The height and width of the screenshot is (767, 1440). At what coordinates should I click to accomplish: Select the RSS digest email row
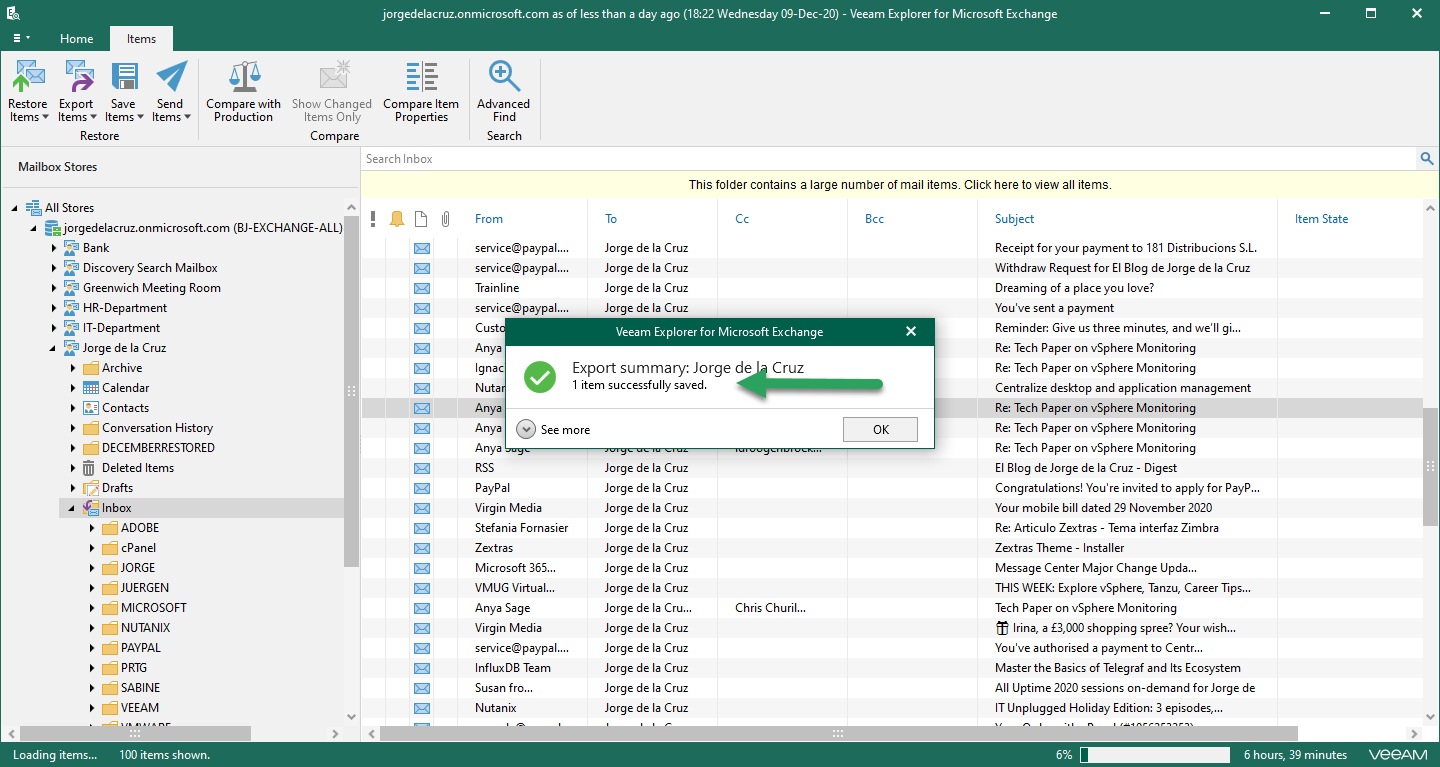(891, 468)
